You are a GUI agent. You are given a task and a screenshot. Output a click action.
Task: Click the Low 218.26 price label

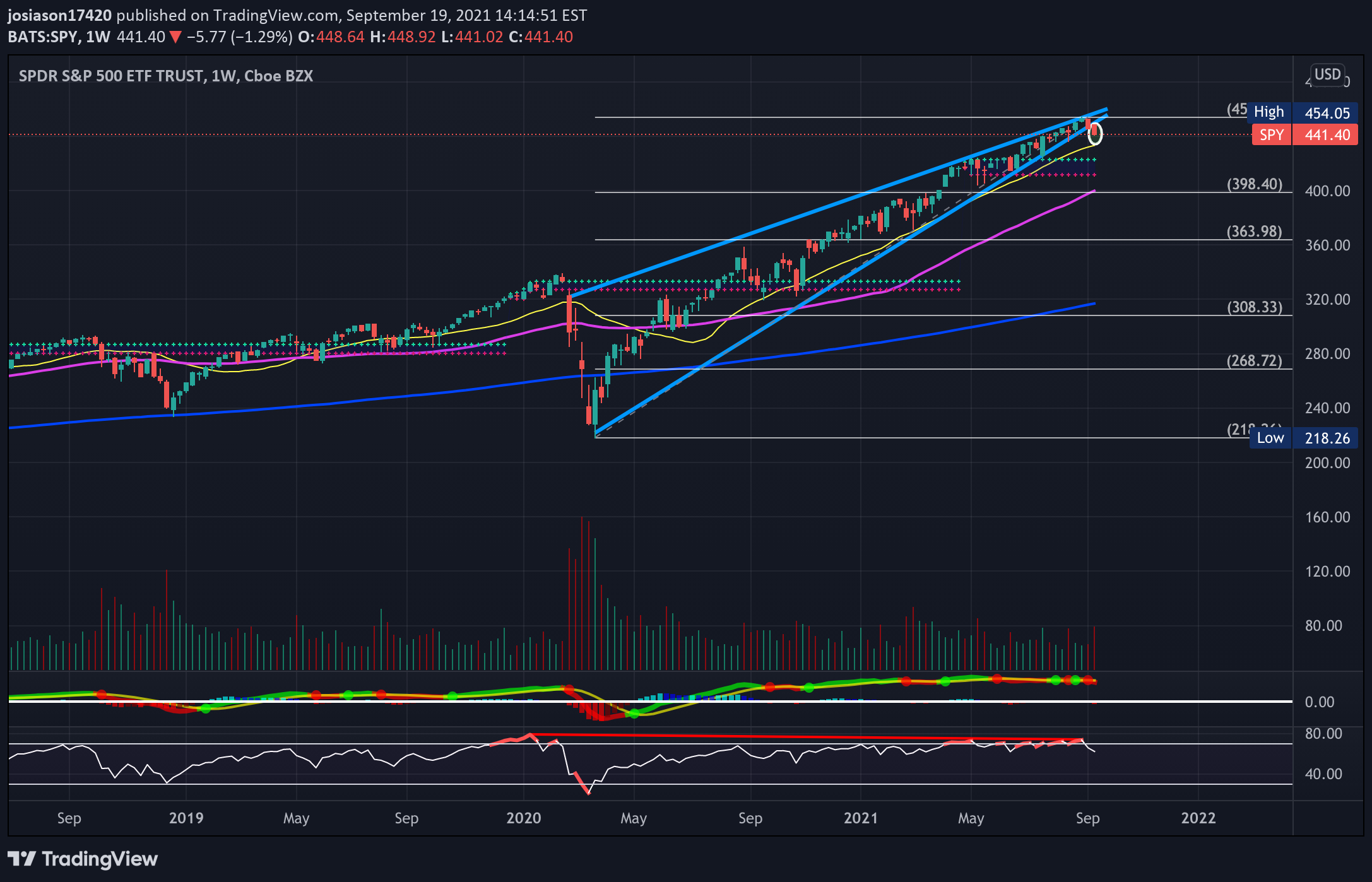tap(1303, 438)
